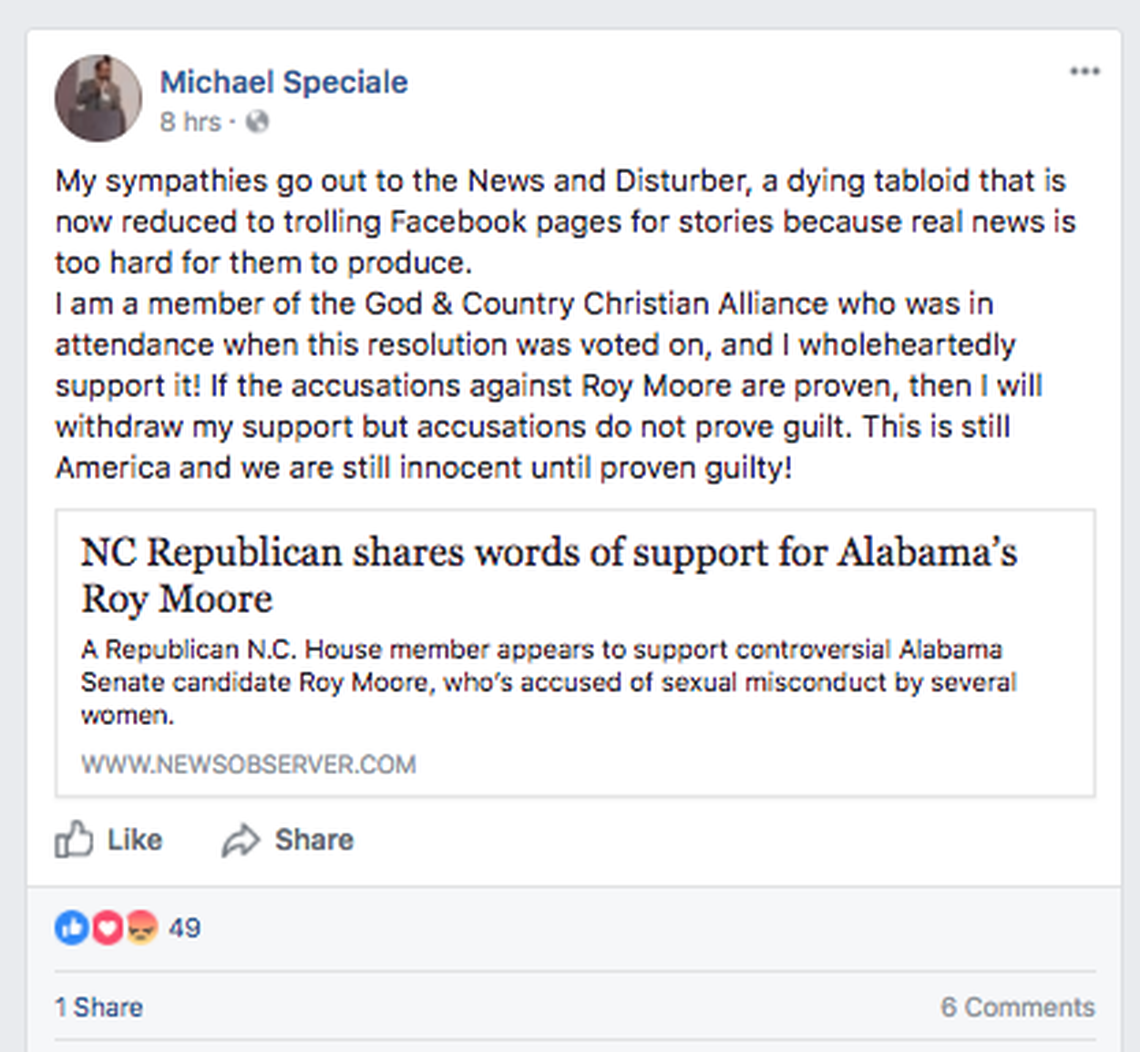Click the Angry reaction emoji icon
Image resolution: width=1140 pixels, height=1052 pixels.
pyautogui.click(x=141, y=928)
